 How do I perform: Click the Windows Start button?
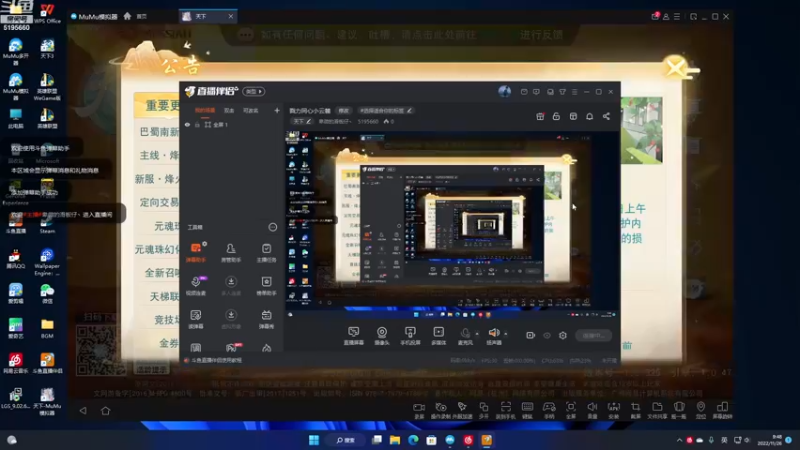(314, 440)
